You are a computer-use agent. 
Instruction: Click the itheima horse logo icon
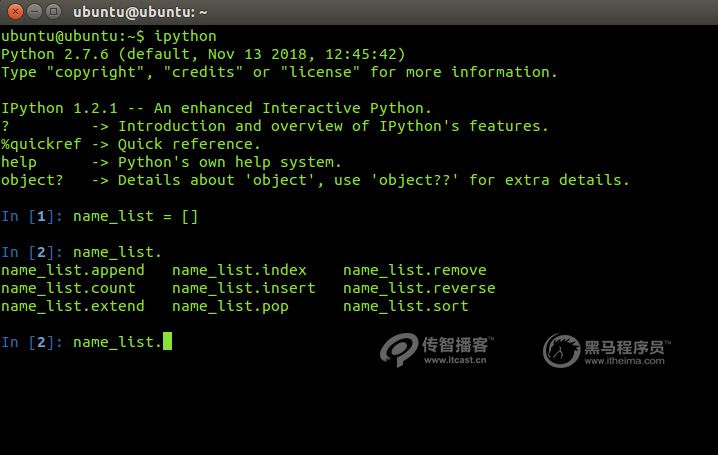[561, 350]
